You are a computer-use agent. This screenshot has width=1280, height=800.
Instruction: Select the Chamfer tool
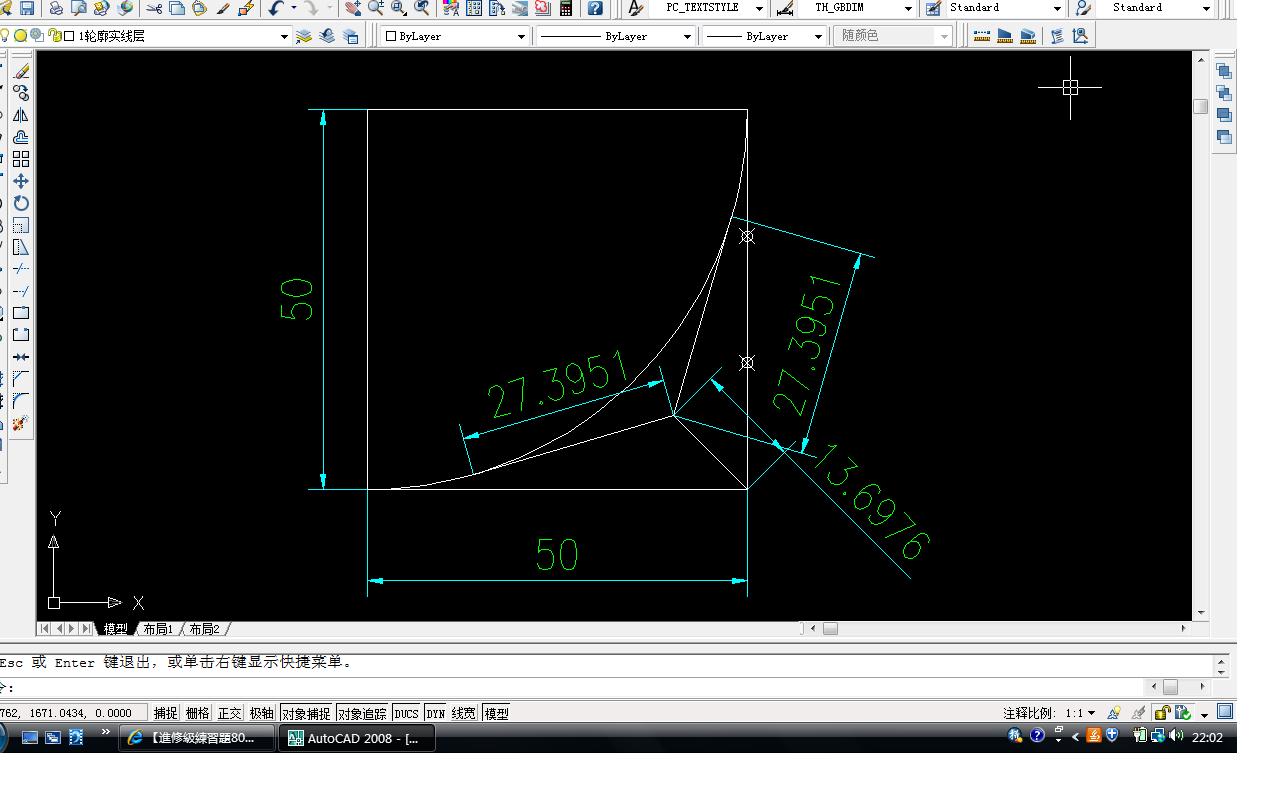(20, 379)
